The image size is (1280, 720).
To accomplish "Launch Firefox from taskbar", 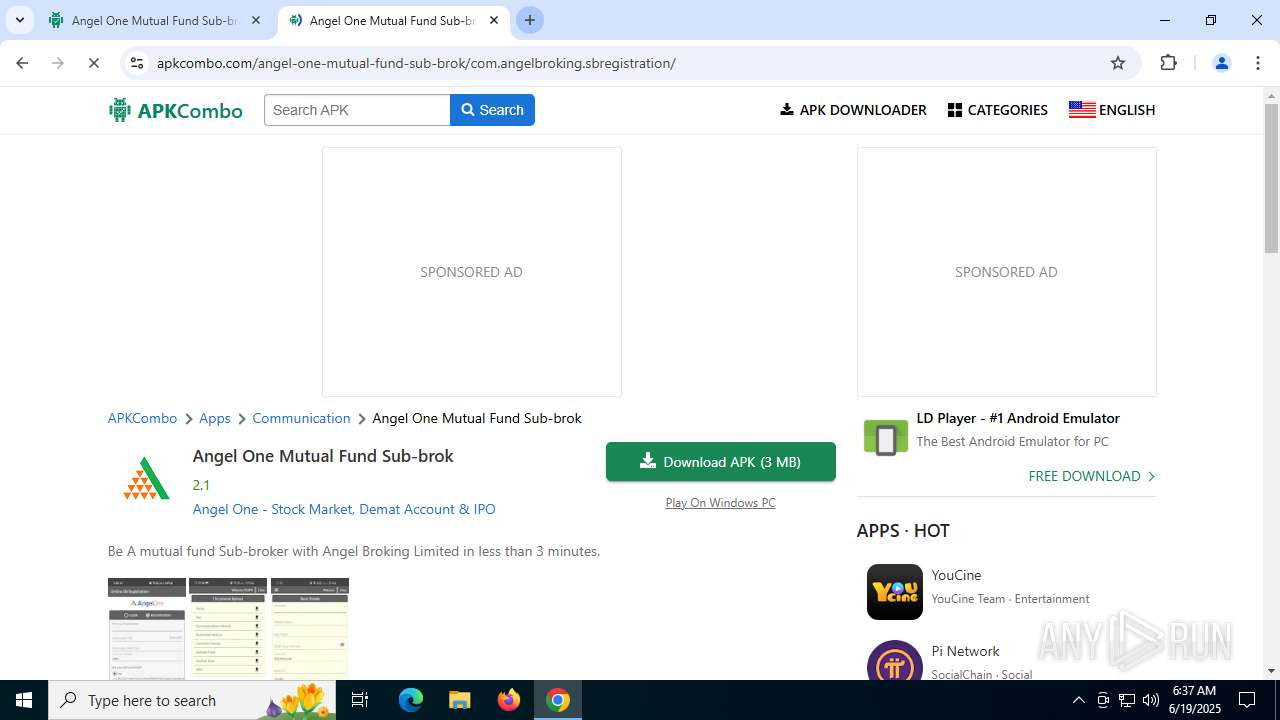I will pos(509,700).
